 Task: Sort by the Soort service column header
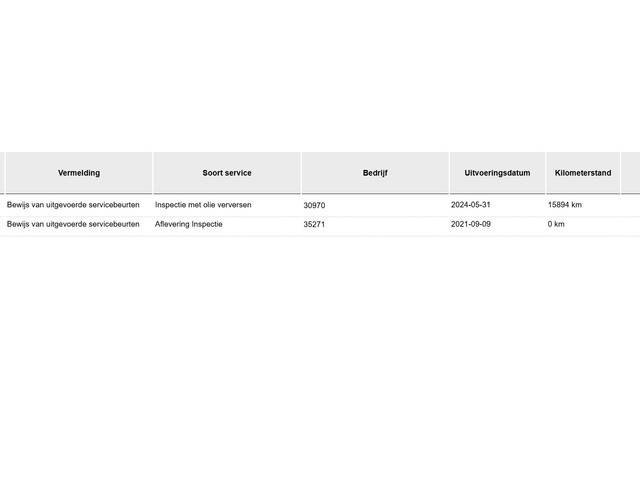pos(227,173)
